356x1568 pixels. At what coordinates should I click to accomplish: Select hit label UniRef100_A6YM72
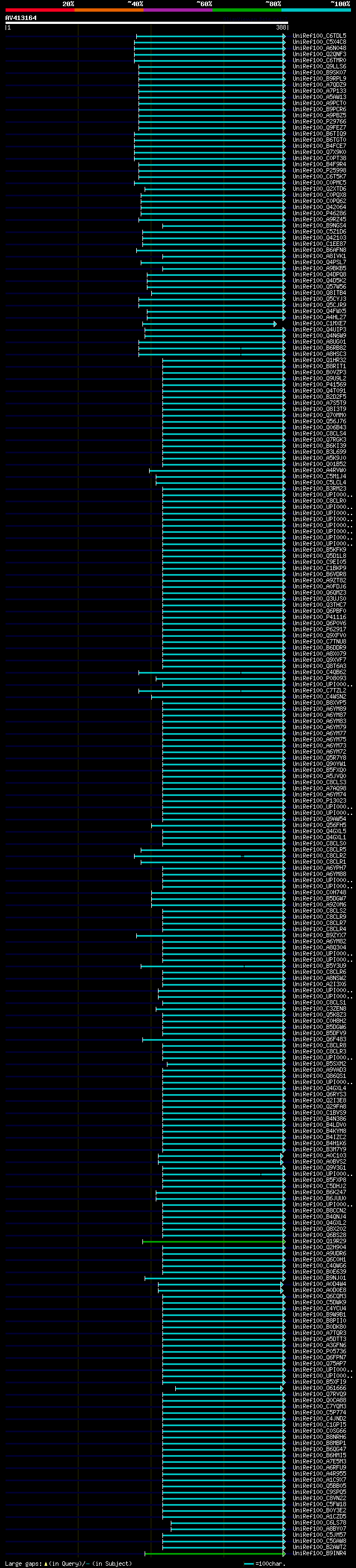[x=319, y=752]
